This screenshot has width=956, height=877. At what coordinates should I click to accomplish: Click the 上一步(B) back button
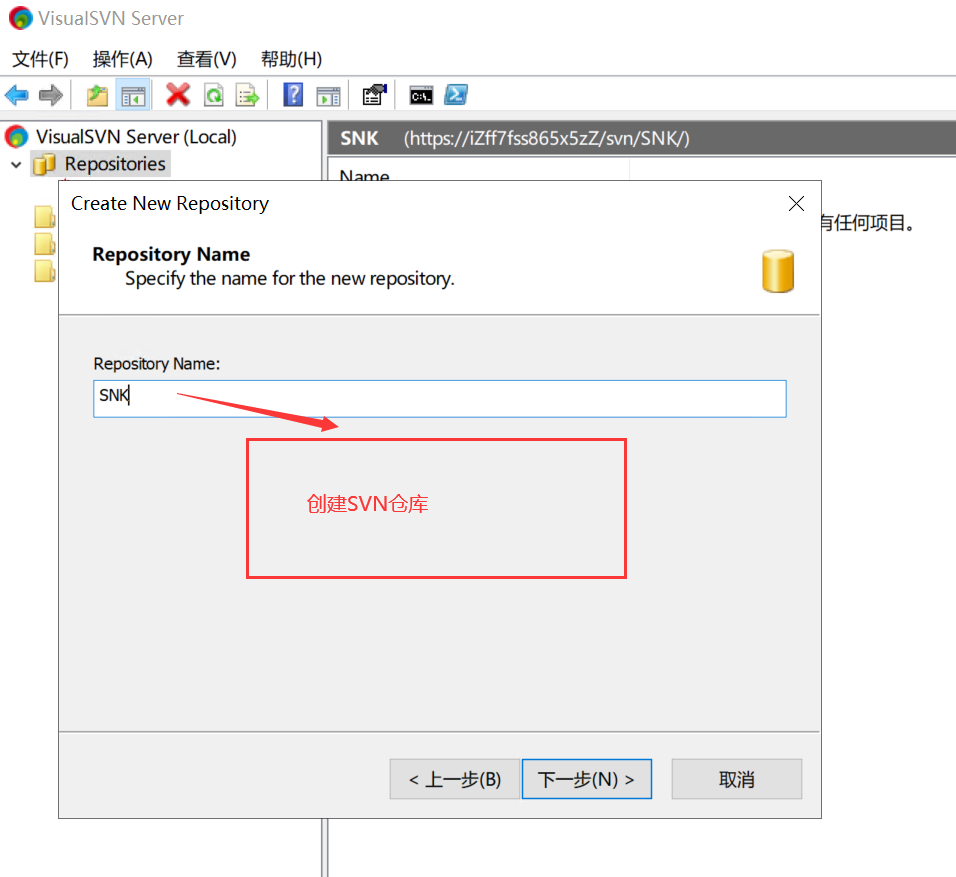pyautogui.click(x=455, y=779)
